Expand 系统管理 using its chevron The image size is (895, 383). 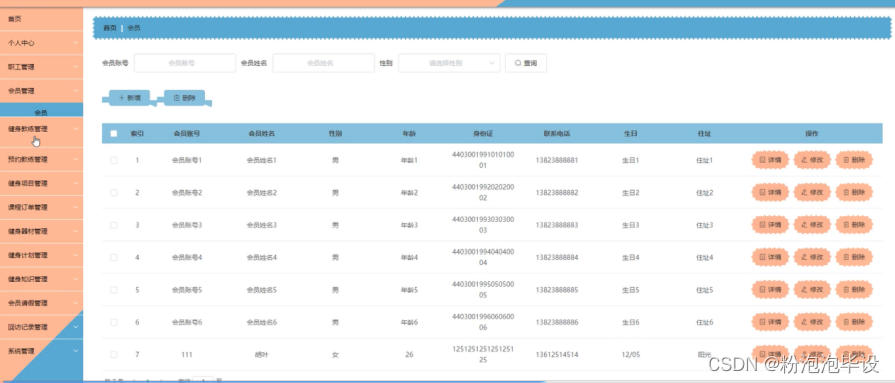pyautogui.click(x=75, y=351)
